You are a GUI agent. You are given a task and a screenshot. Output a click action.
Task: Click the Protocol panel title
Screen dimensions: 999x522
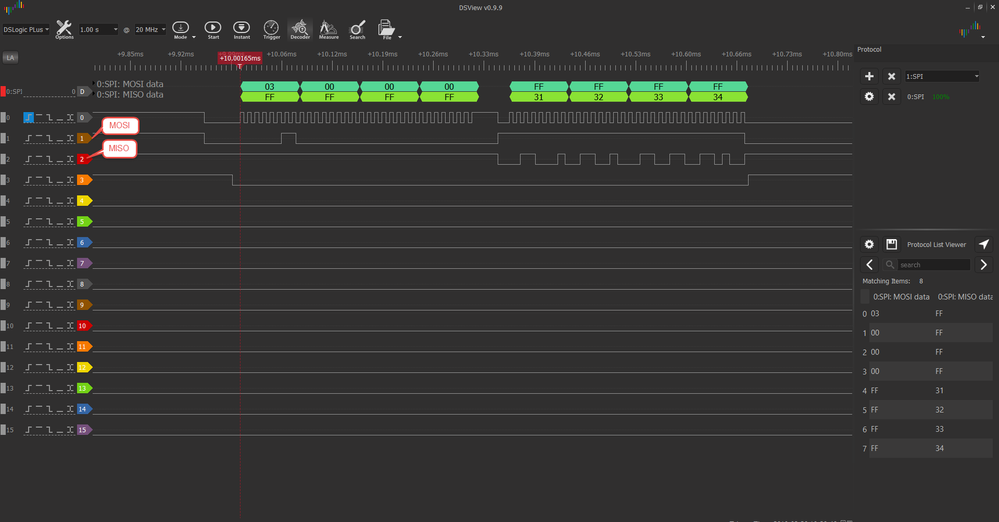point(869,49)
